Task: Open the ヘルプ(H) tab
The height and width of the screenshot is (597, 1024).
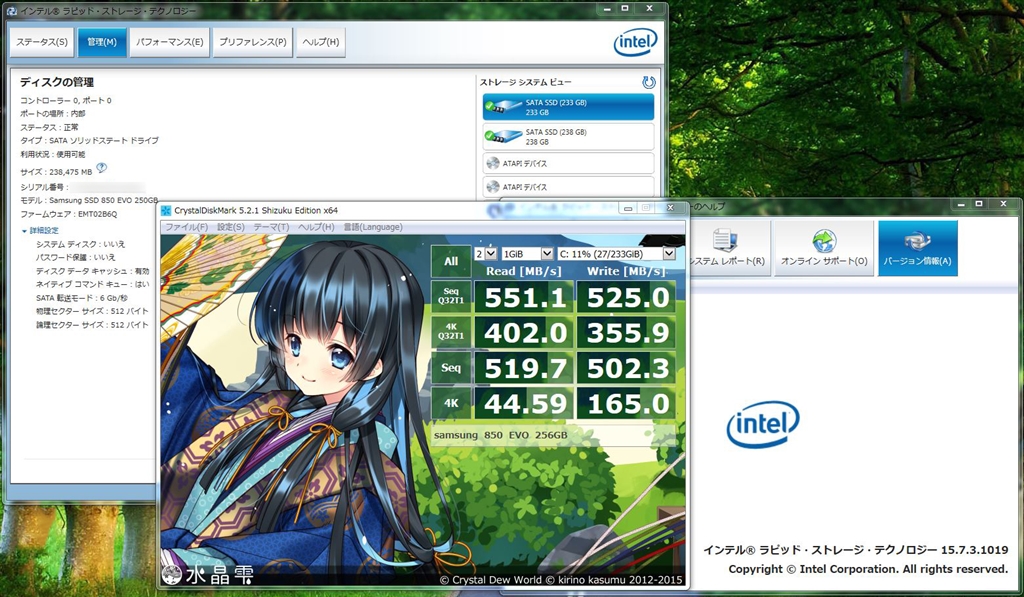Action: (x=321, y=42)
